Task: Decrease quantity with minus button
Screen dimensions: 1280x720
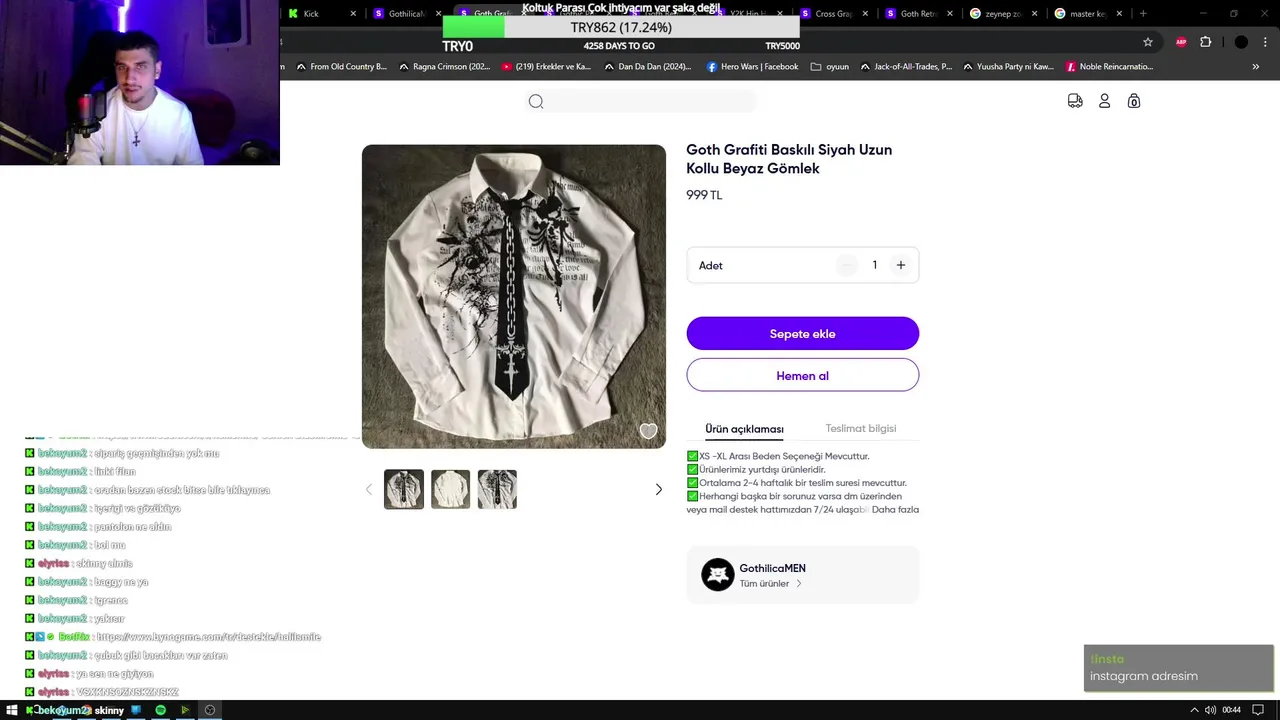Action: (847, 265)
